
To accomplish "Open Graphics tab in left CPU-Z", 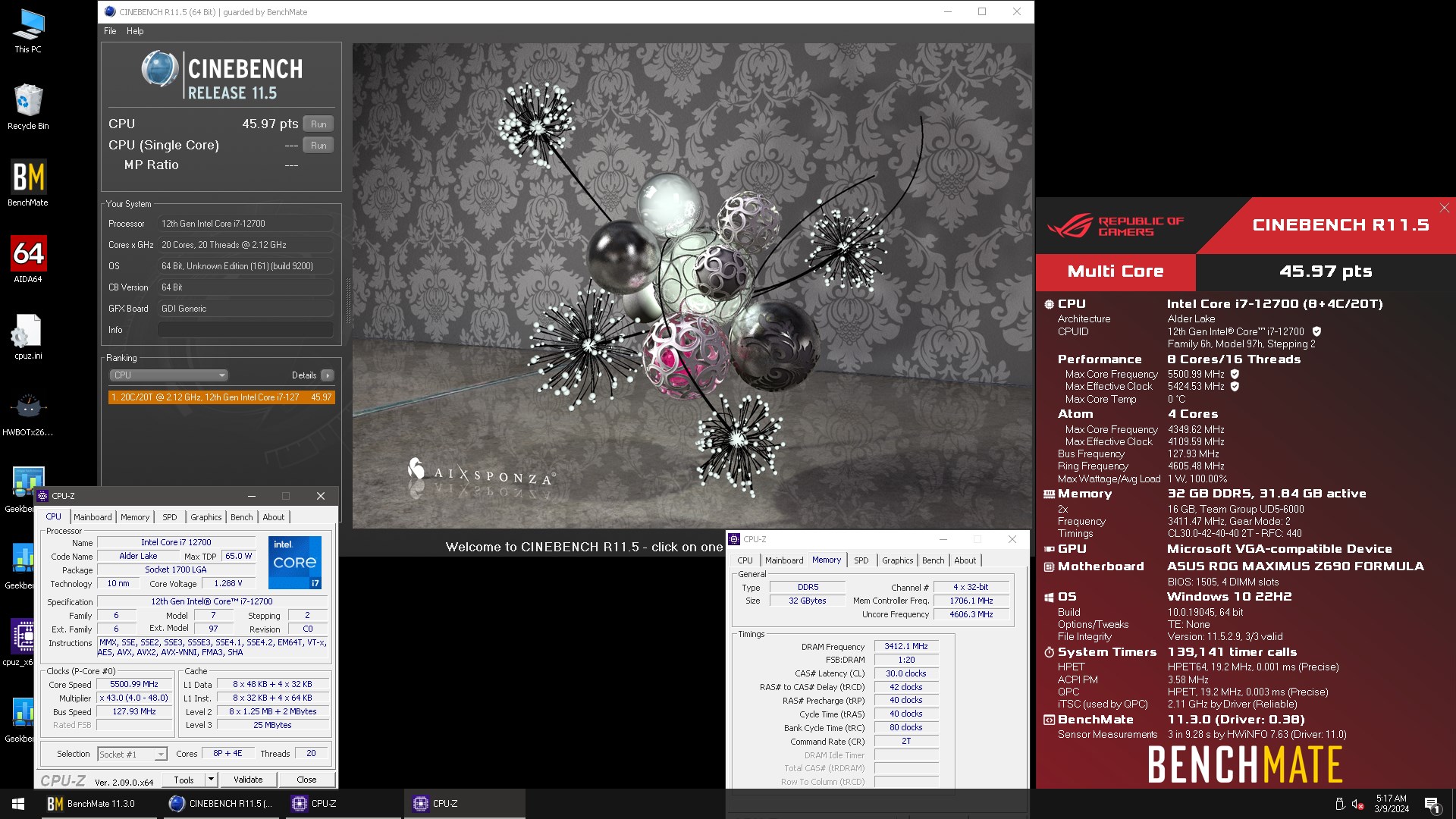I will click(x=206, y=517).
